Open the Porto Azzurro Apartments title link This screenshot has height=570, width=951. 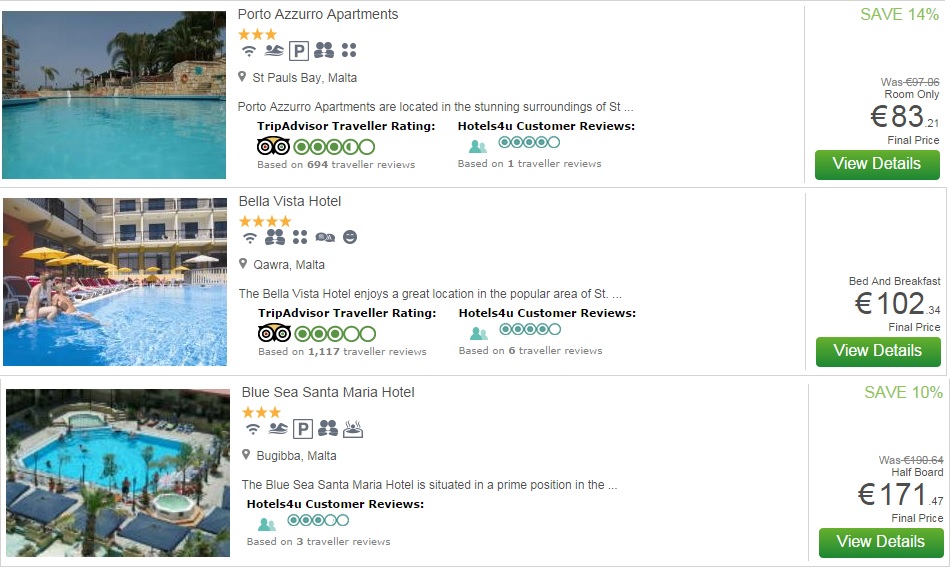pos(318,14)
